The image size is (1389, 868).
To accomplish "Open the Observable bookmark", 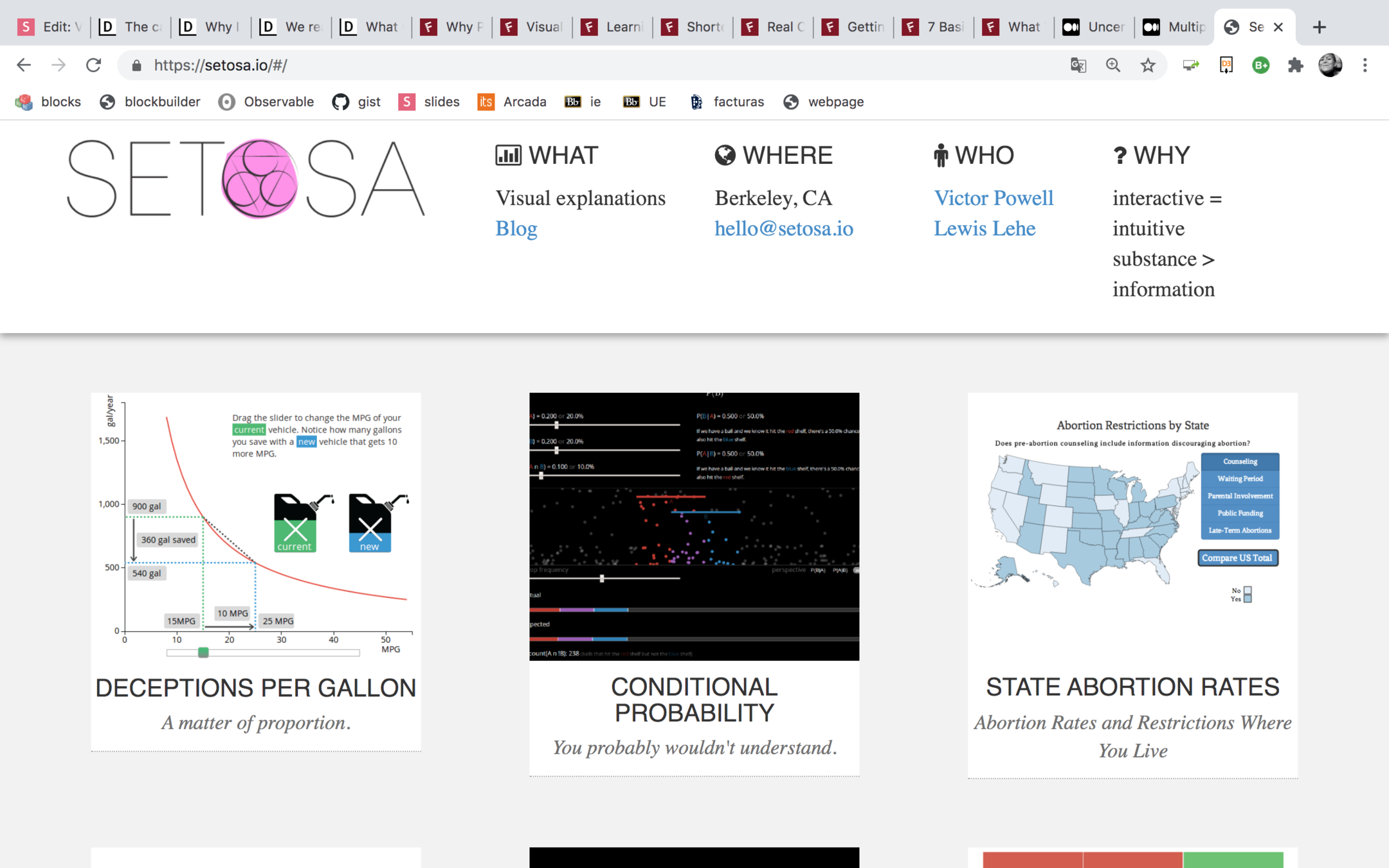I will tap(266, 102).
